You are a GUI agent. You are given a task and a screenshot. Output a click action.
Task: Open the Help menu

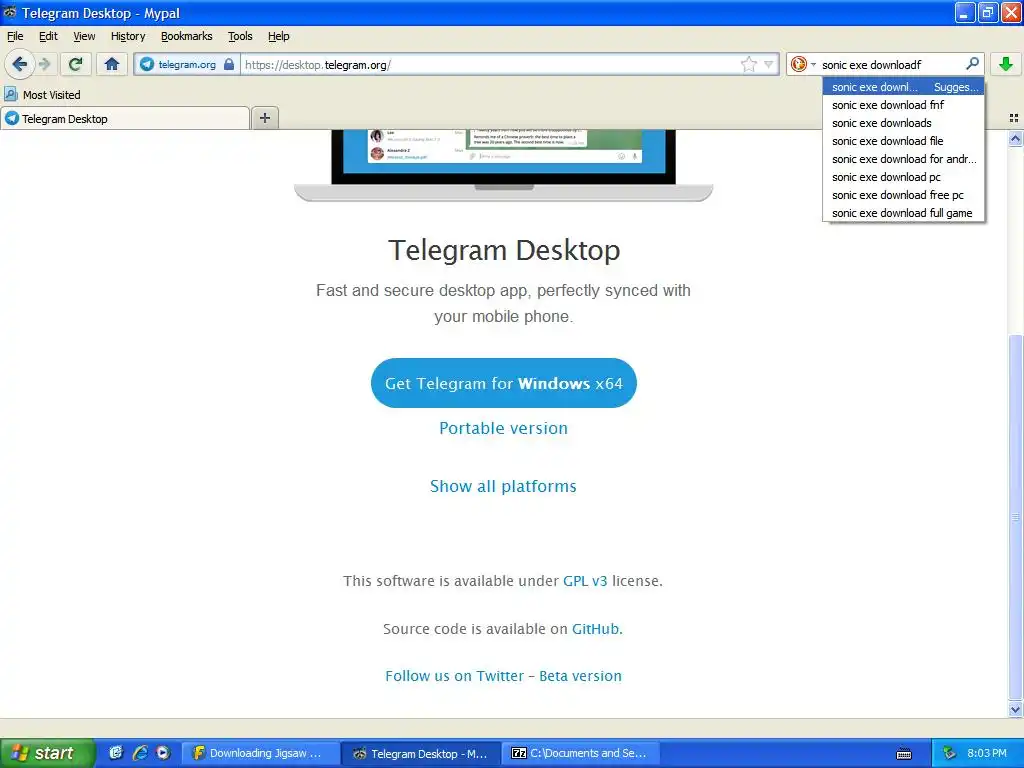[278, 36]
